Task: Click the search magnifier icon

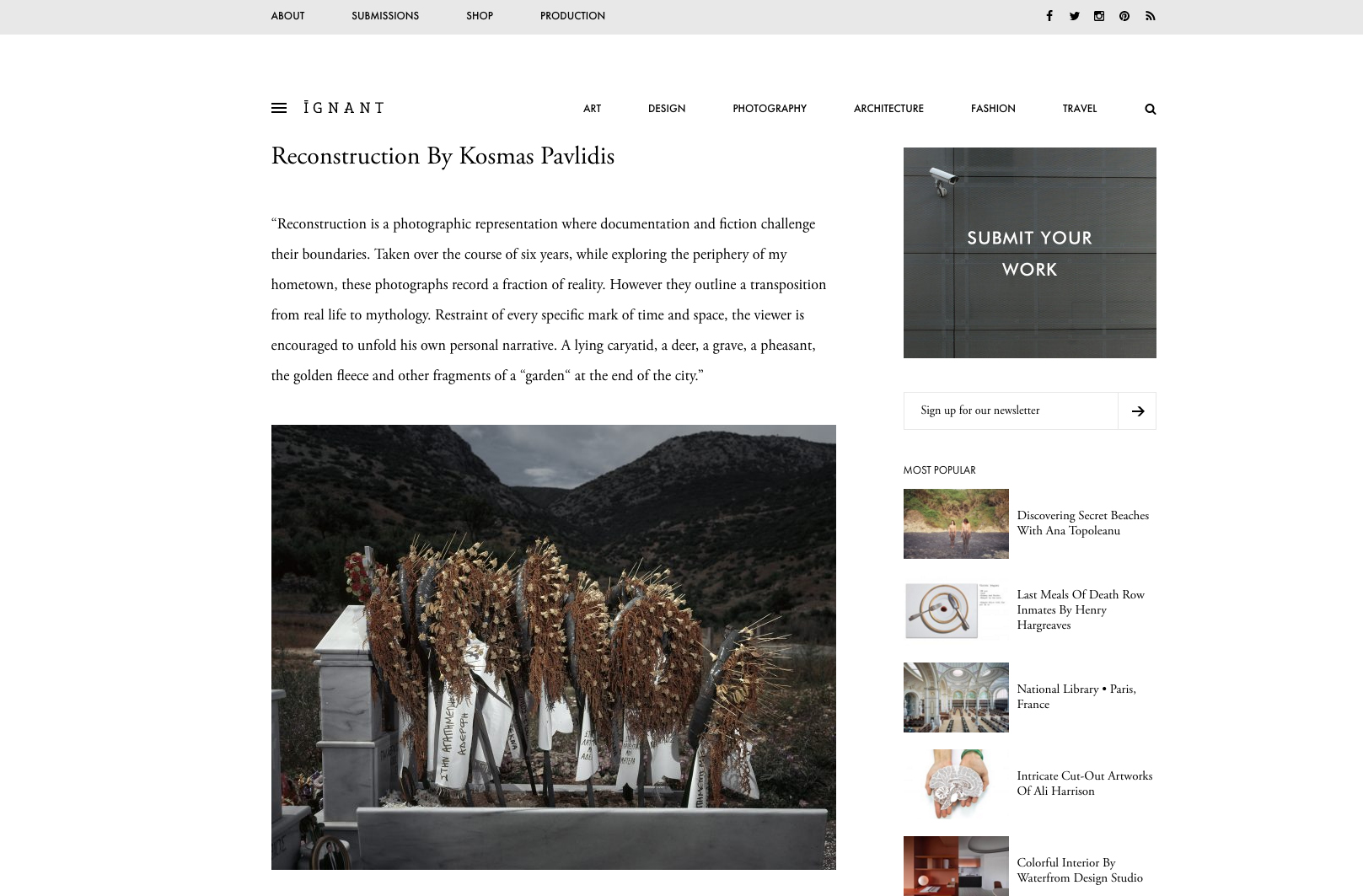Action: pos(1151,109)
